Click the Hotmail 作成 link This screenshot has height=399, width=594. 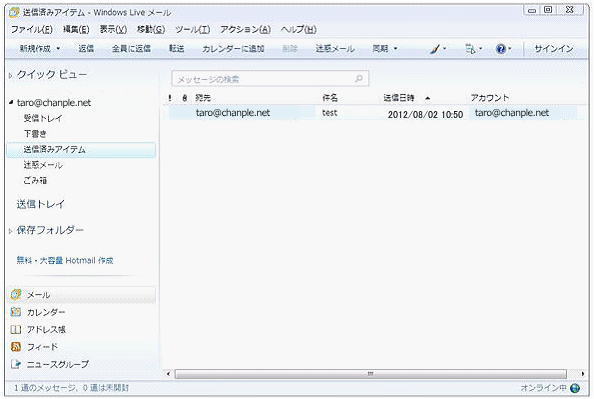point(65,260)
